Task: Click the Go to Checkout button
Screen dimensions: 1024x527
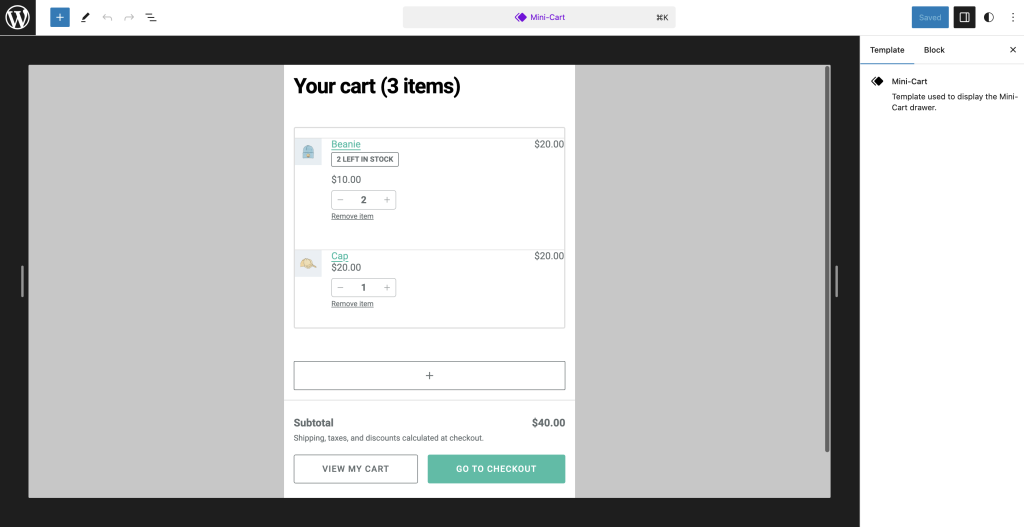Action: 496,469
